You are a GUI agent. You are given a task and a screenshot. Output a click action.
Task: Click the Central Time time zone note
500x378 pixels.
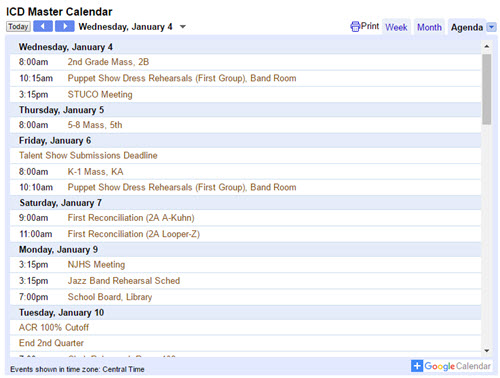77,369
